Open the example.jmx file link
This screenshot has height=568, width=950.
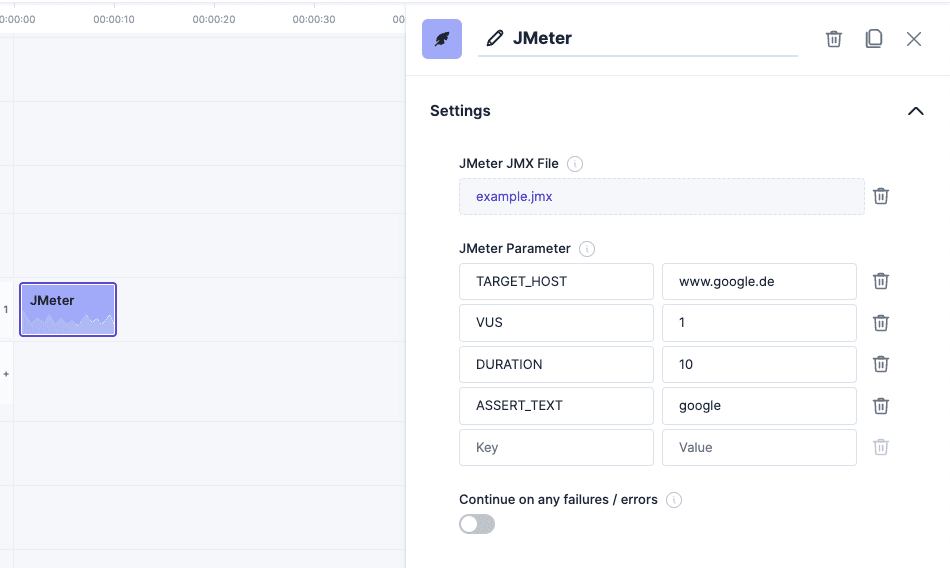pos(514,196)
